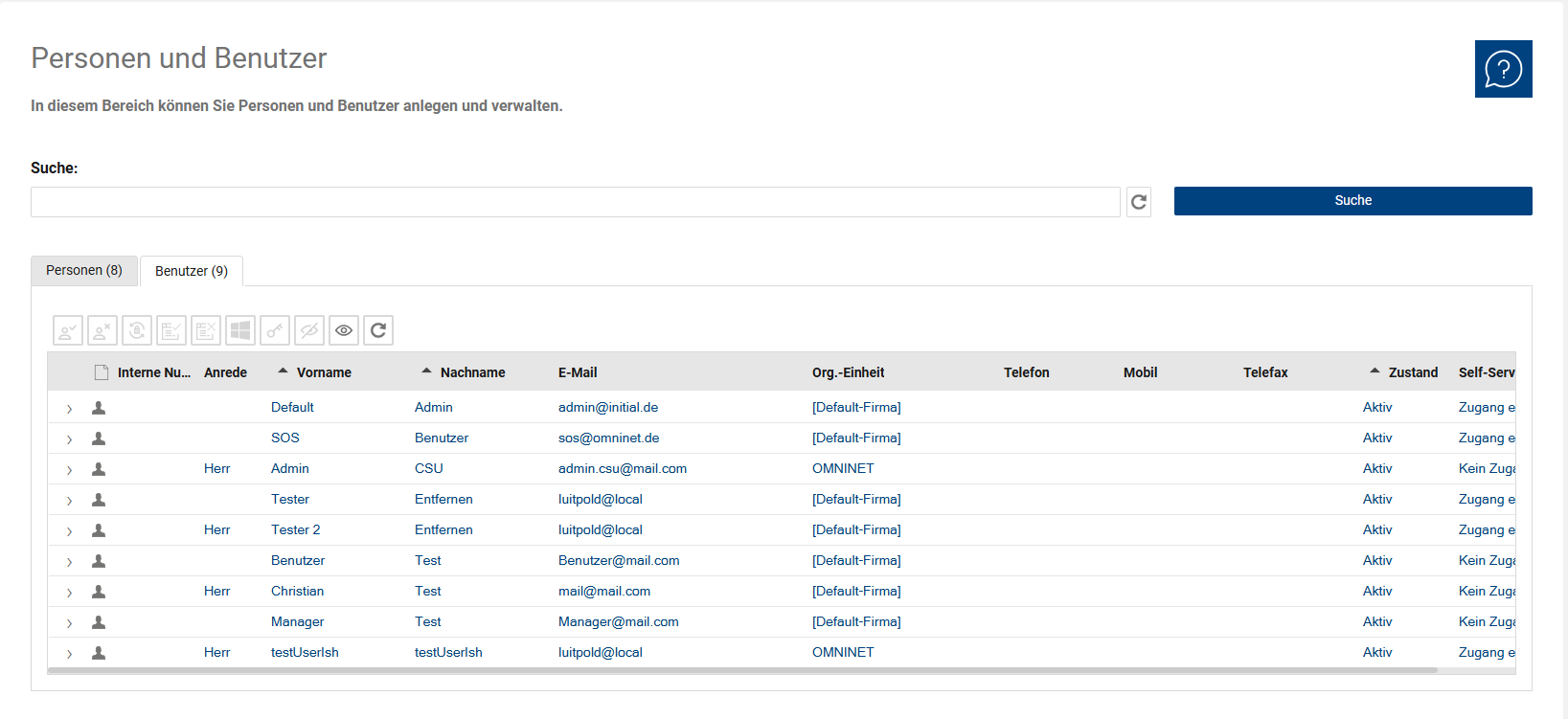Expand the Christian Test row
The image size is (1568, 719).
pyautogui.click(x=69, y=593)
